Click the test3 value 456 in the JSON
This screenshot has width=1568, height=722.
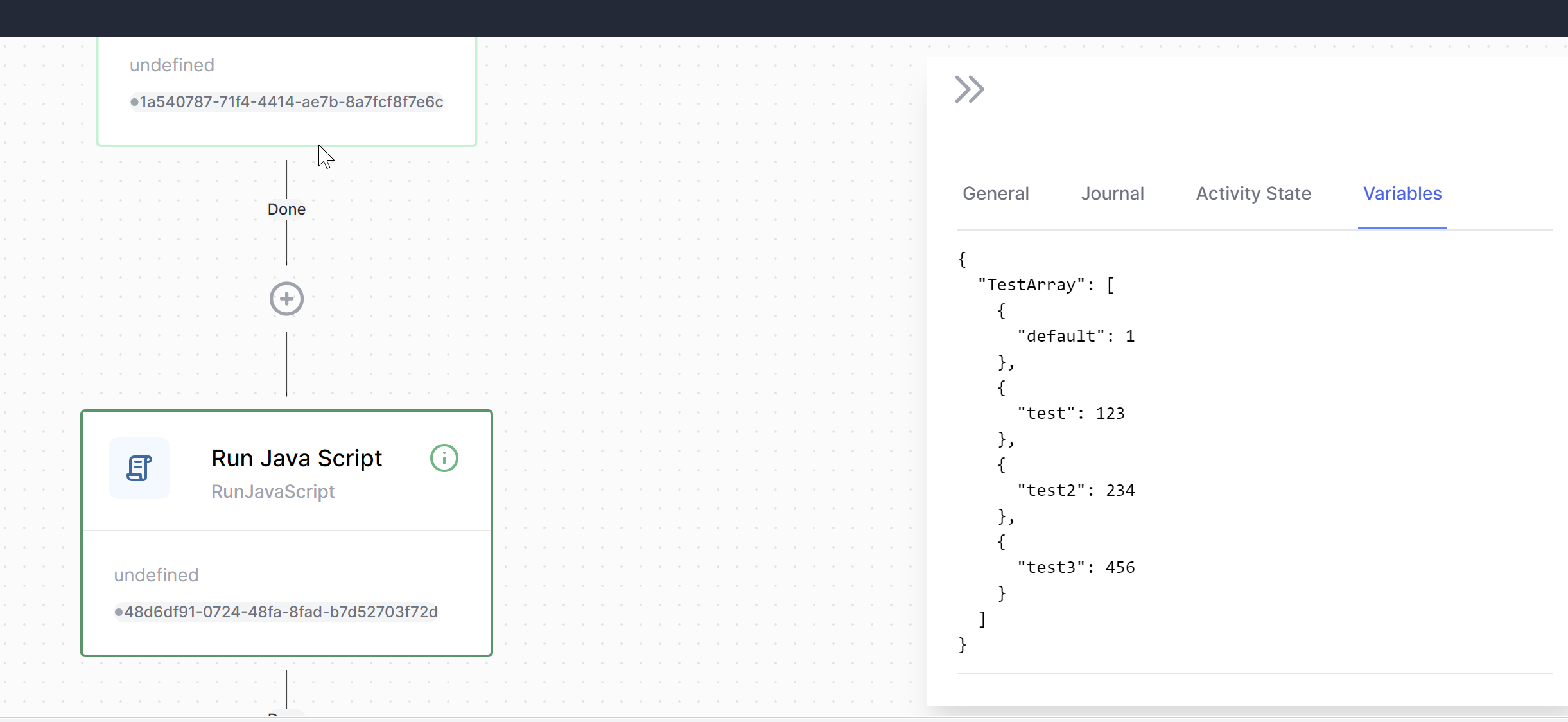1120,567
